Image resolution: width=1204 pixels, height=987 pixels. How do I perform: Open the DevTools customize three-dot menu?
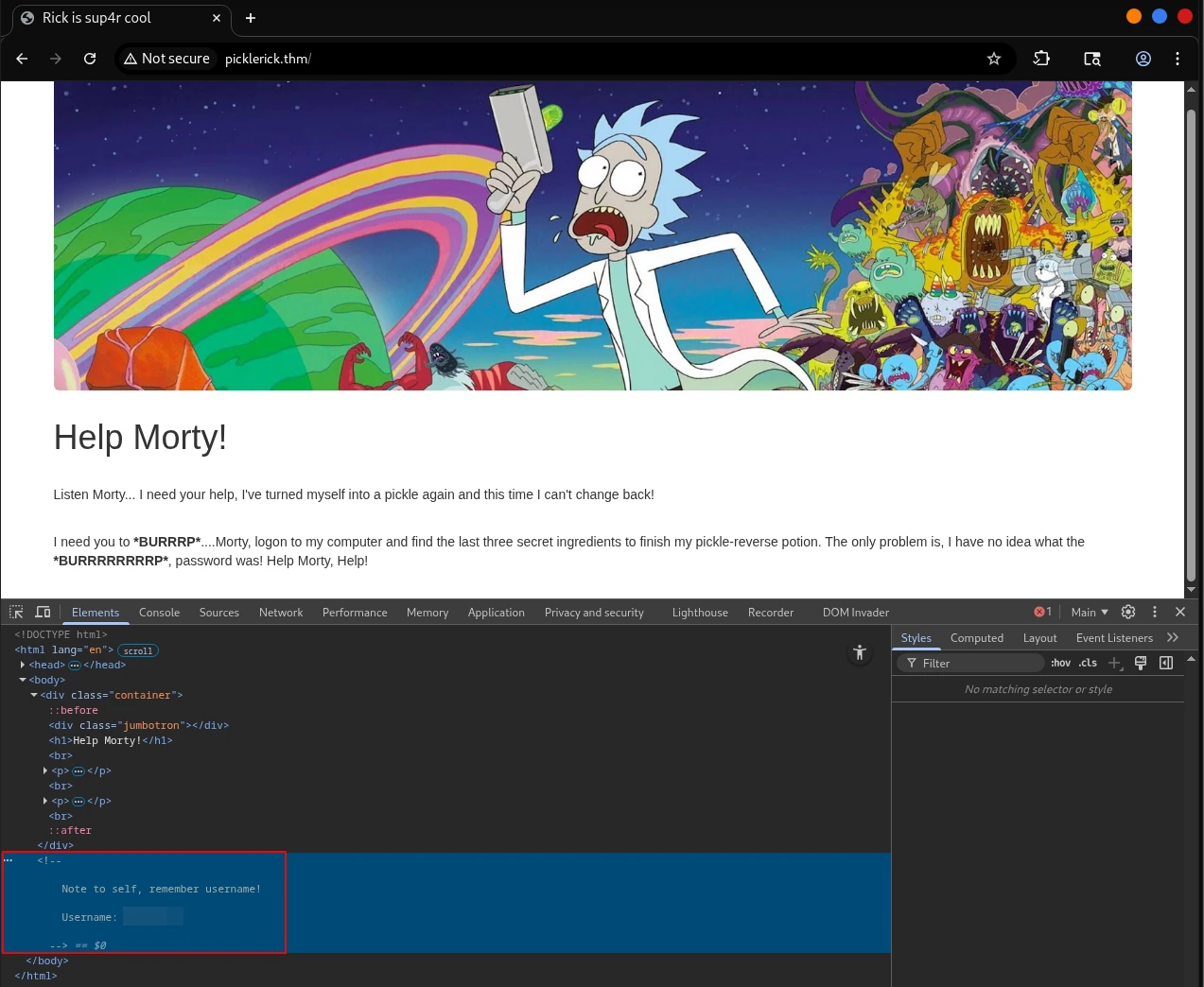point(1155,612)
